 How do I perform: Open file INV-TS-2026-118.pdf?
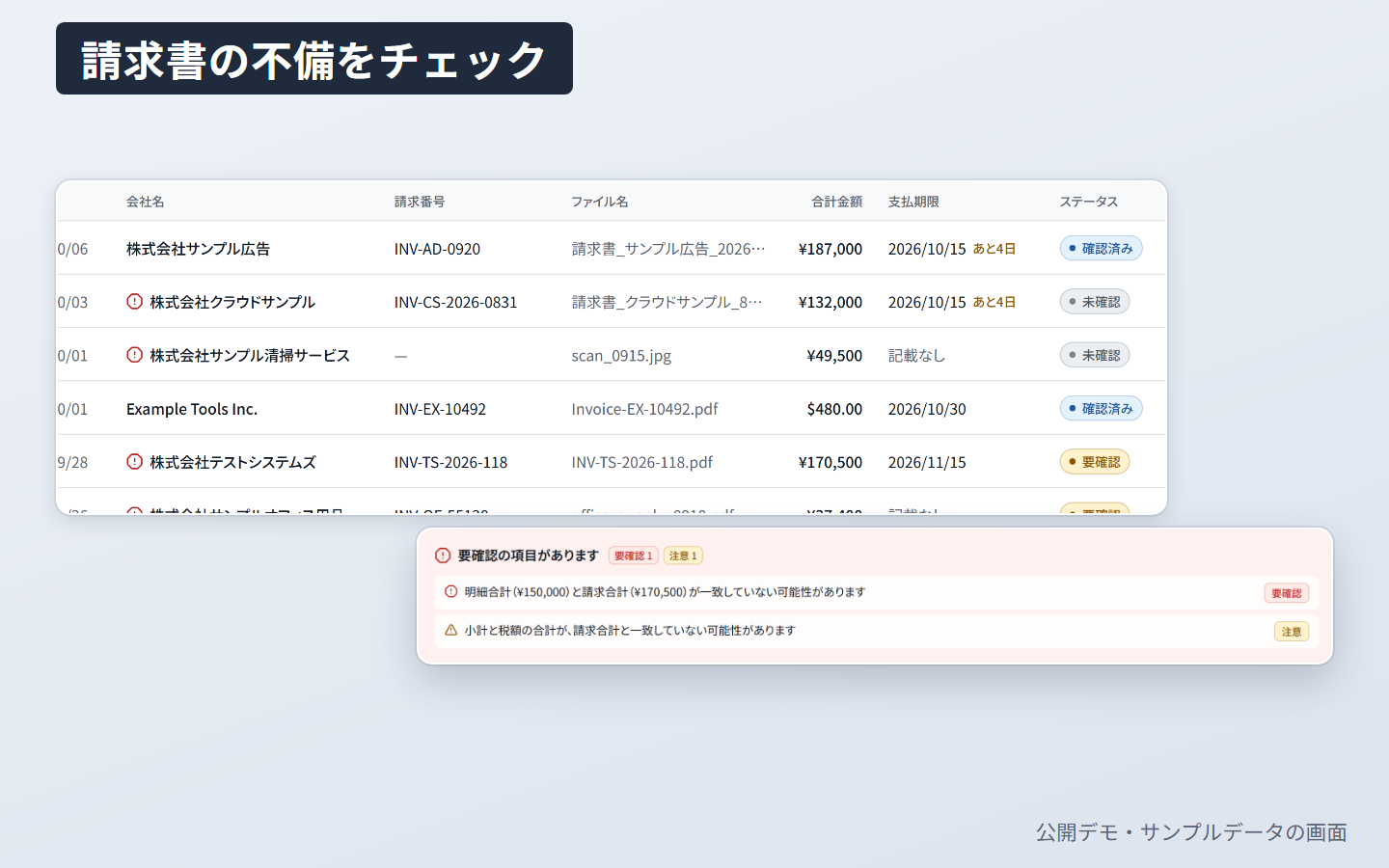pyautogui.click(x=641, y=462)
